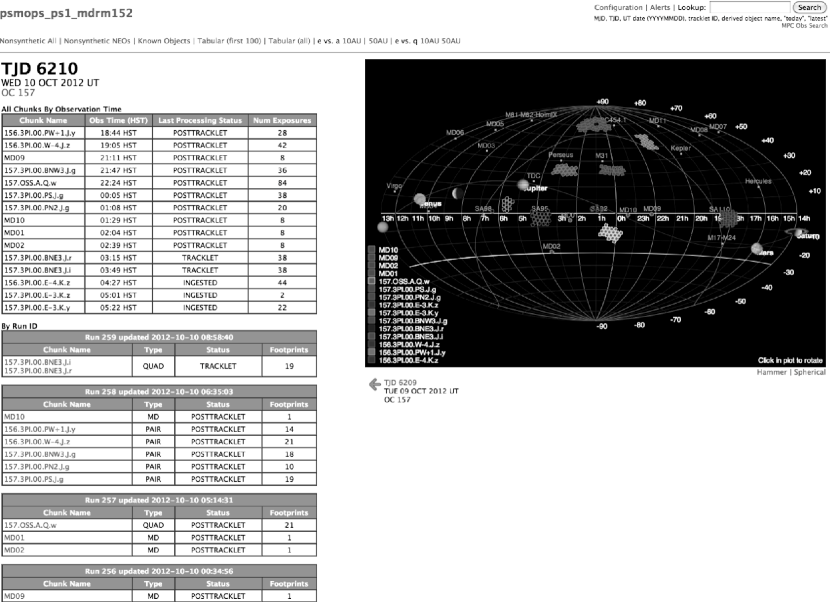This screenshot has width=830, height=602.
Task: Open the Tabular (all) view
Action: [289, 41]
